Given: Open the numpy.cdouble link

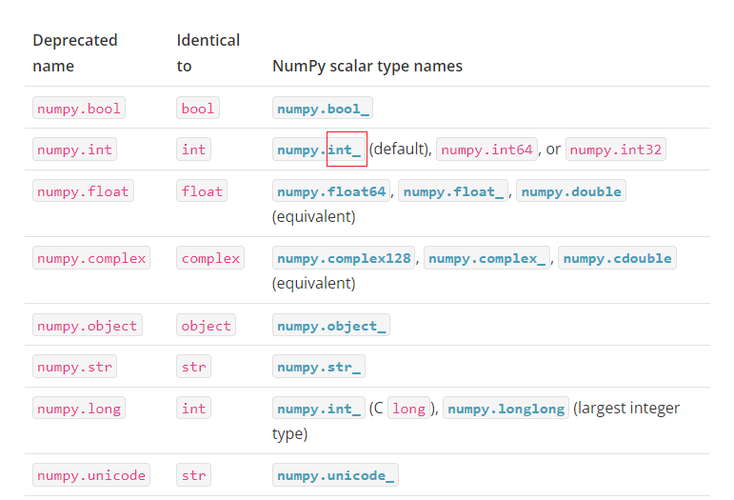Looking at the screenshot, I should [x=617, y=258].
